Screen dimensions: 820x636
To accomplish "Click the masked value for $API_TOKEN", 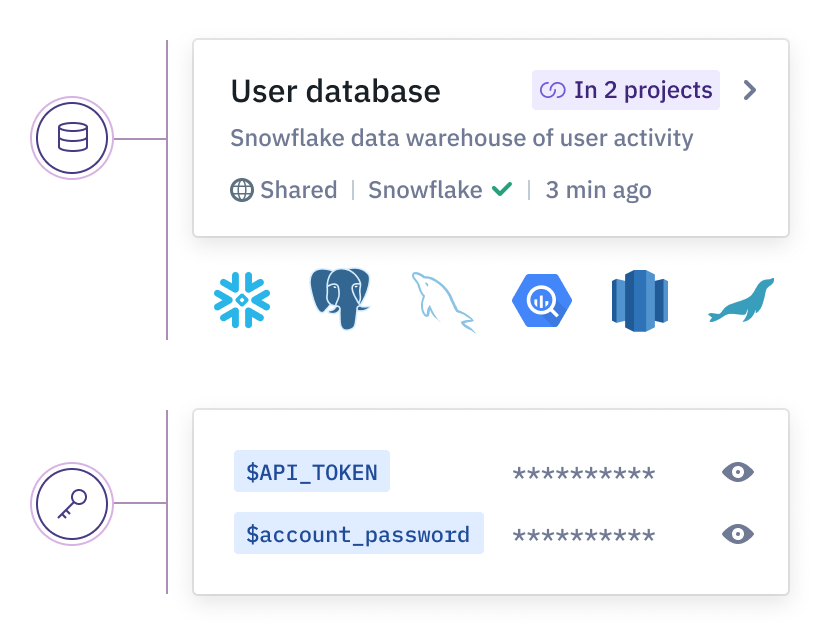I will 584,473.
